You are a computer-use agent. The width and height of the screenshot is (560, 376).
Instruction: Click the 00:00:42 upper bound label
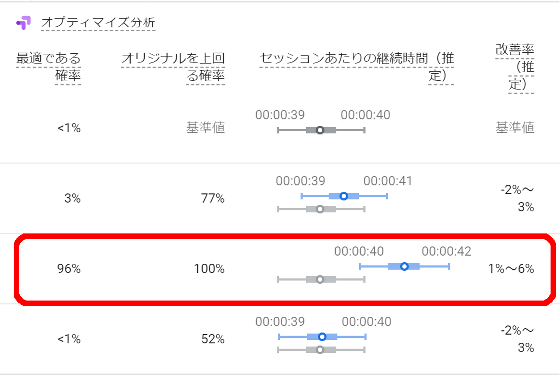(x=446, y=251)
